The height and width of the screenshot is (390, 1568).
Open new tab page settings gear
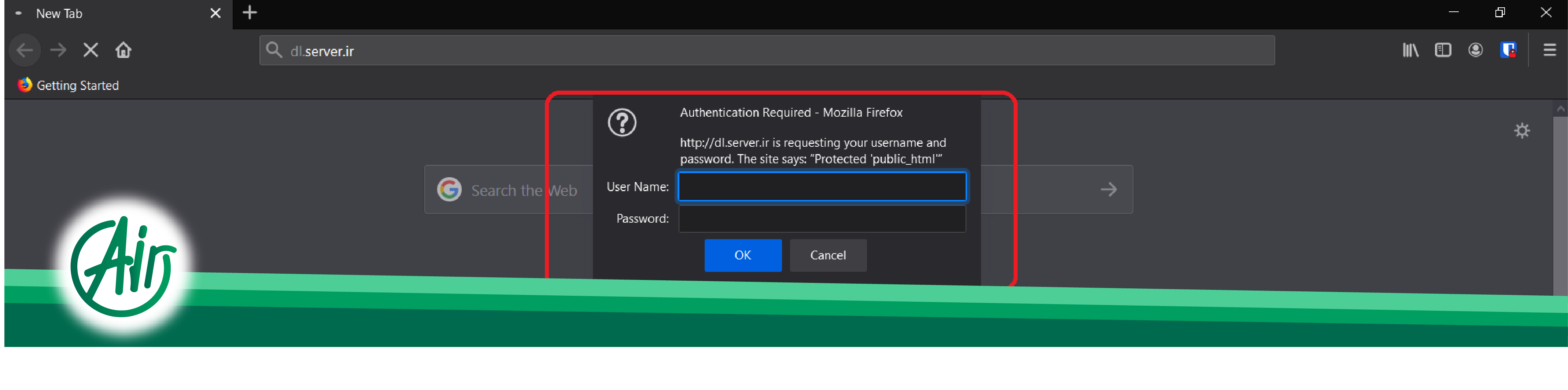[x=1522, y=130]
